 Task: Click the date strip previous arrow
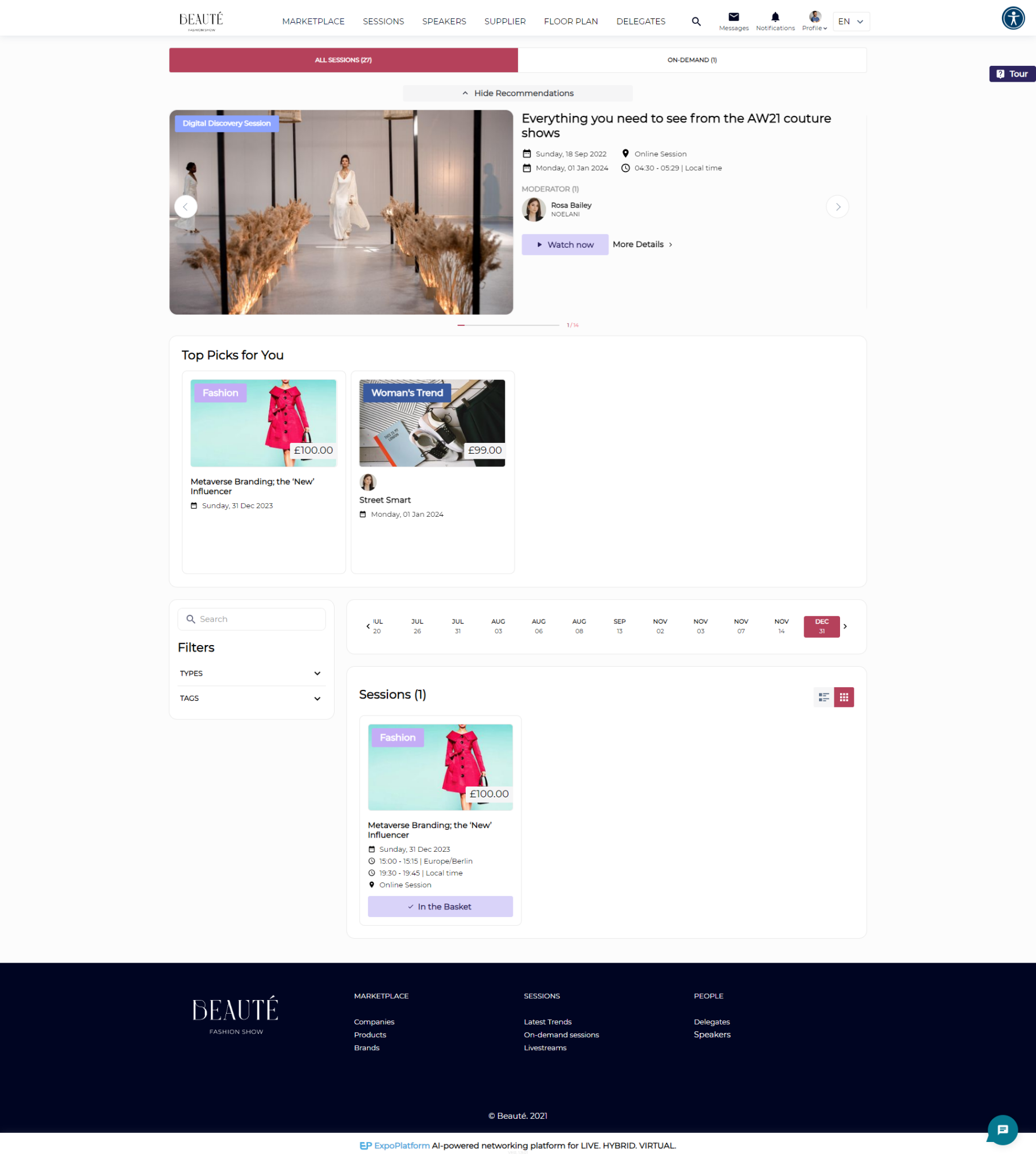point(367,626)
